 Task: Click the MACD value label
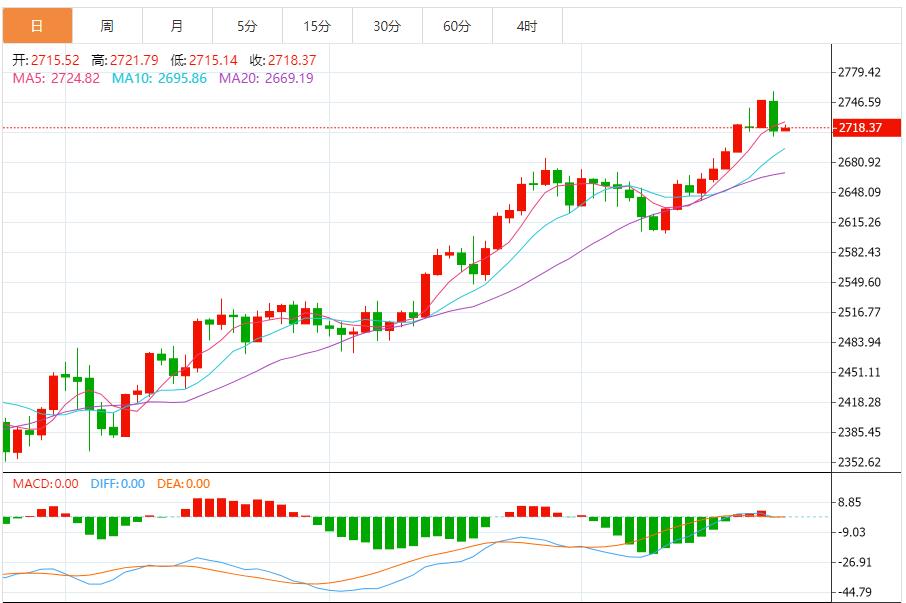point(45,484)
